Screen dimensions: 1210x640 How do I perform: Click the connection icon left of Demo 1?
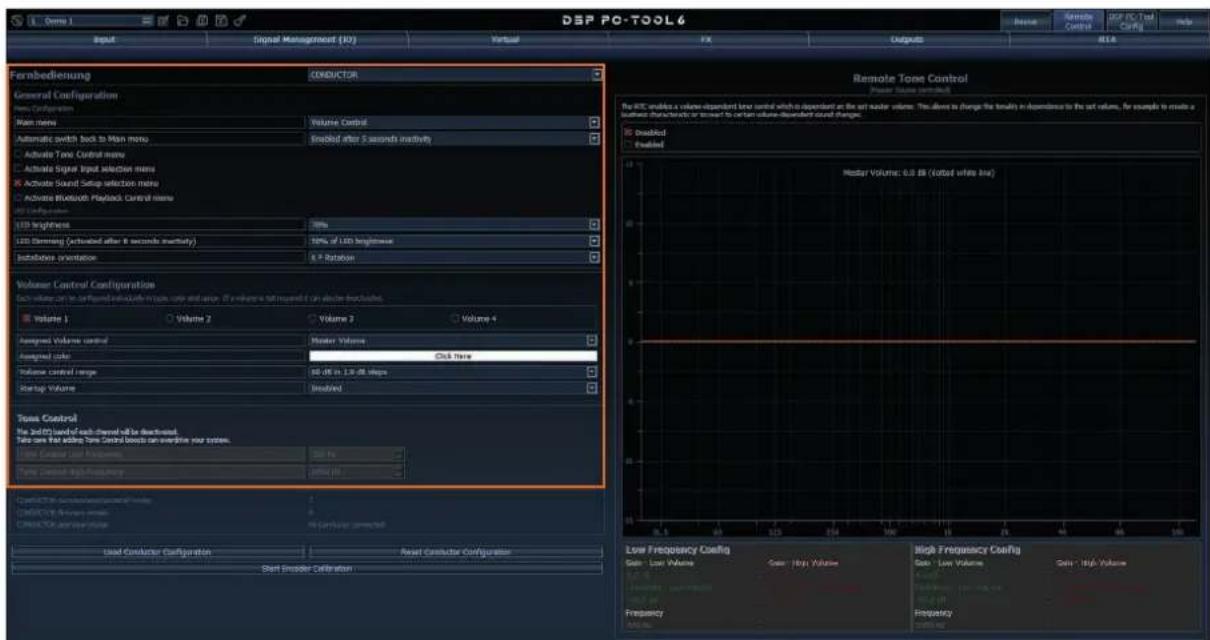coord(17,21)
